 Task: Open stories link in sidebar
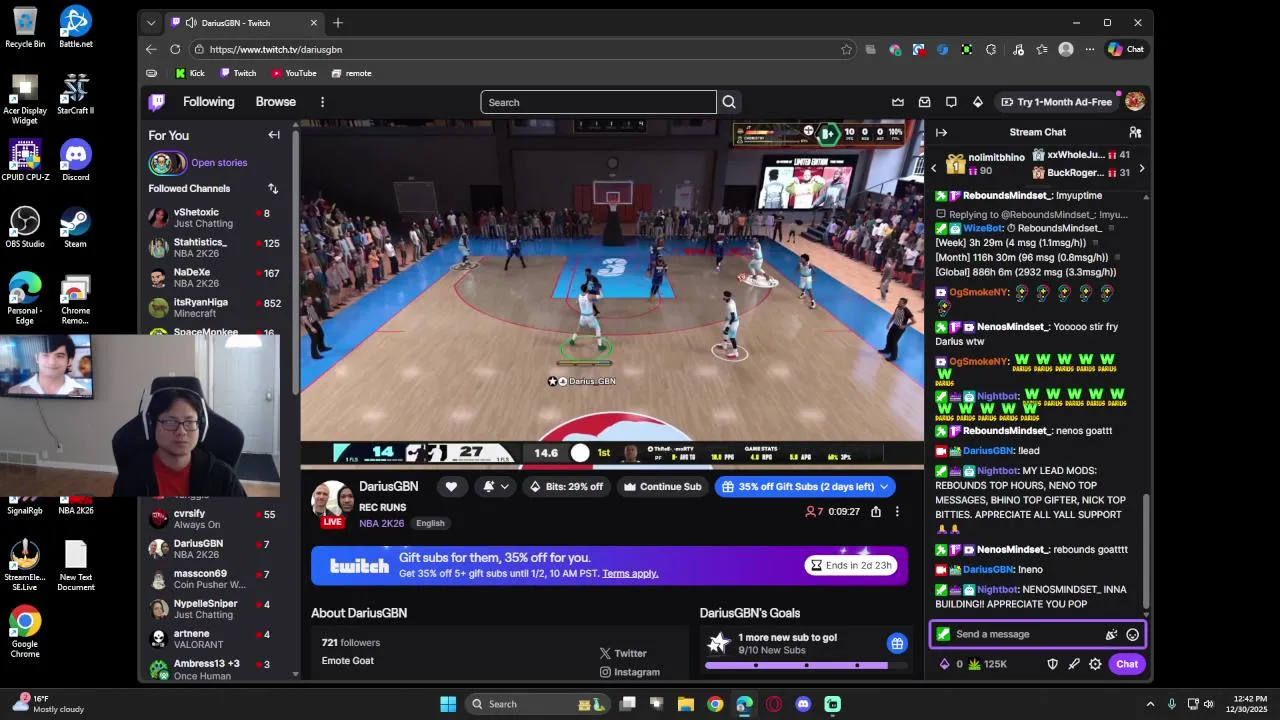(x=219, y=163)
